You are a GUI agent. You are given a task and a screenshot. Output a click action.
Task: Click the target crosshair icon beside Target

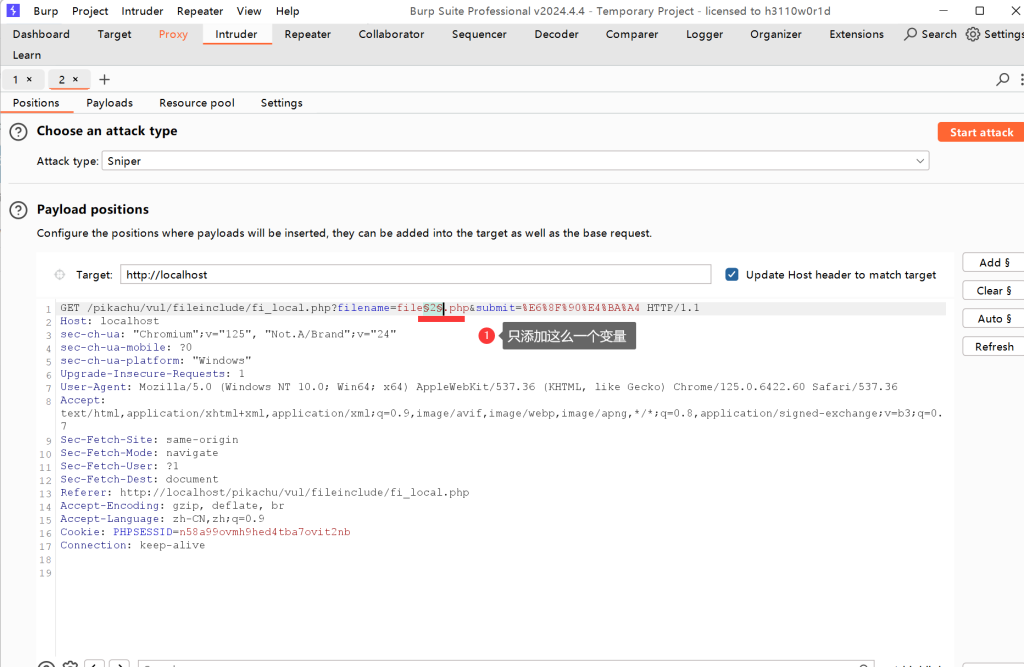click(59, 274)
